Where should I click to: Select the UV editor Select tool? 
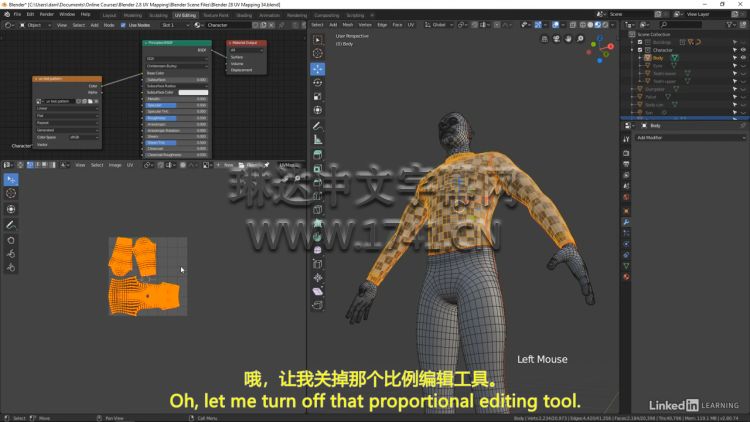pos(11,179)
